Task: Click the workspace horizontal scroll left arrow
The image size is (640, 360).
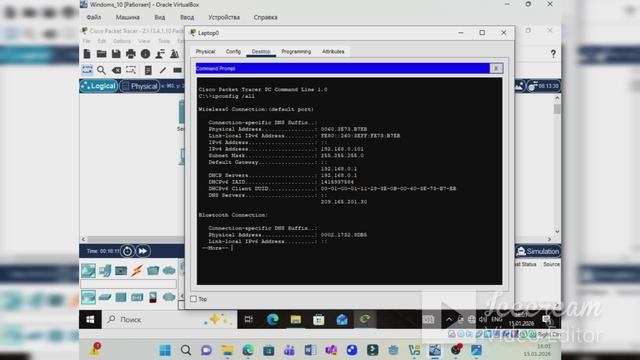Action: pyautogui.click(x=83, y=240)
